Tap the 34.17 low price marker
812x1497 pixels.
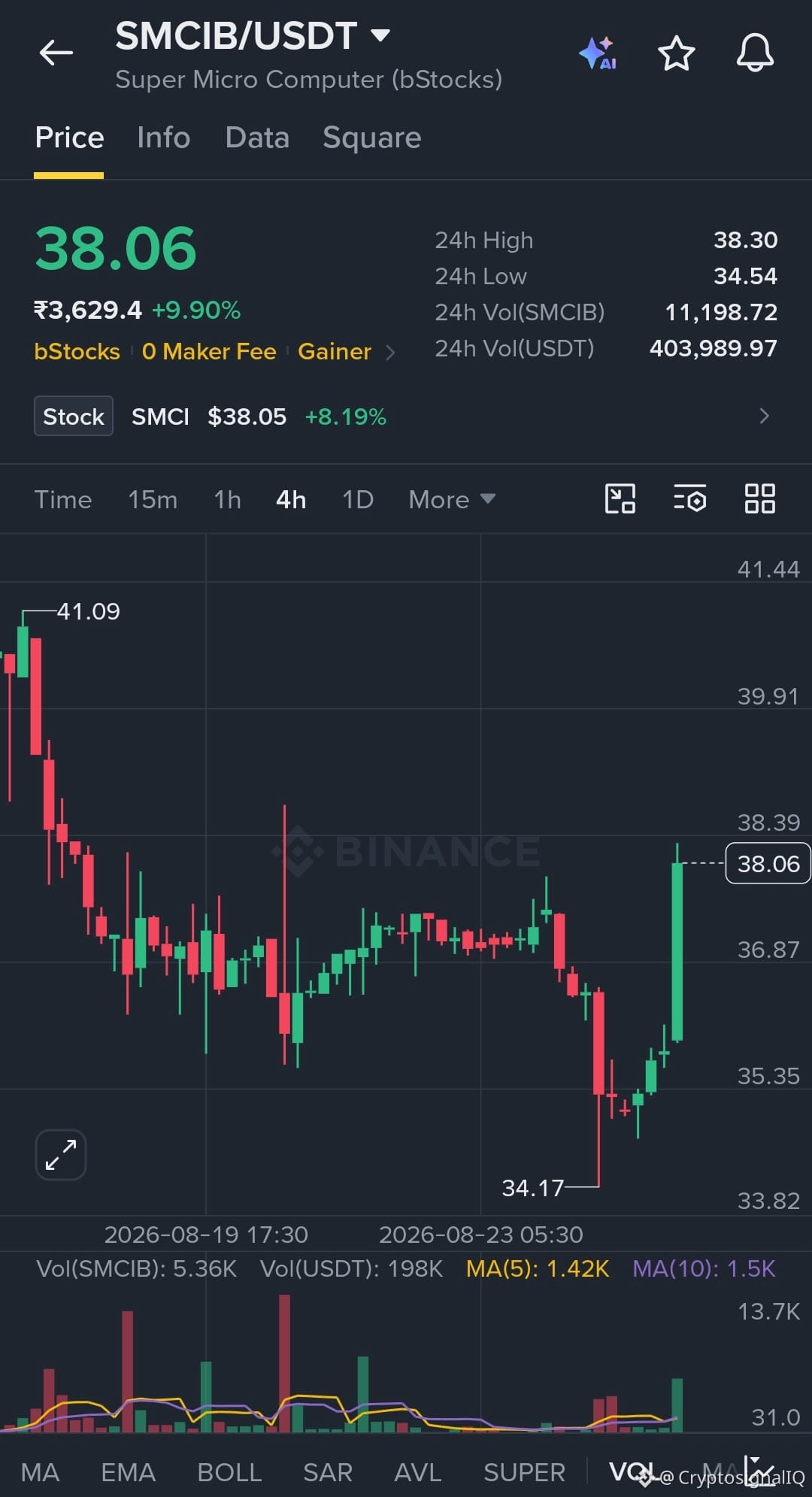point(532,1188)
